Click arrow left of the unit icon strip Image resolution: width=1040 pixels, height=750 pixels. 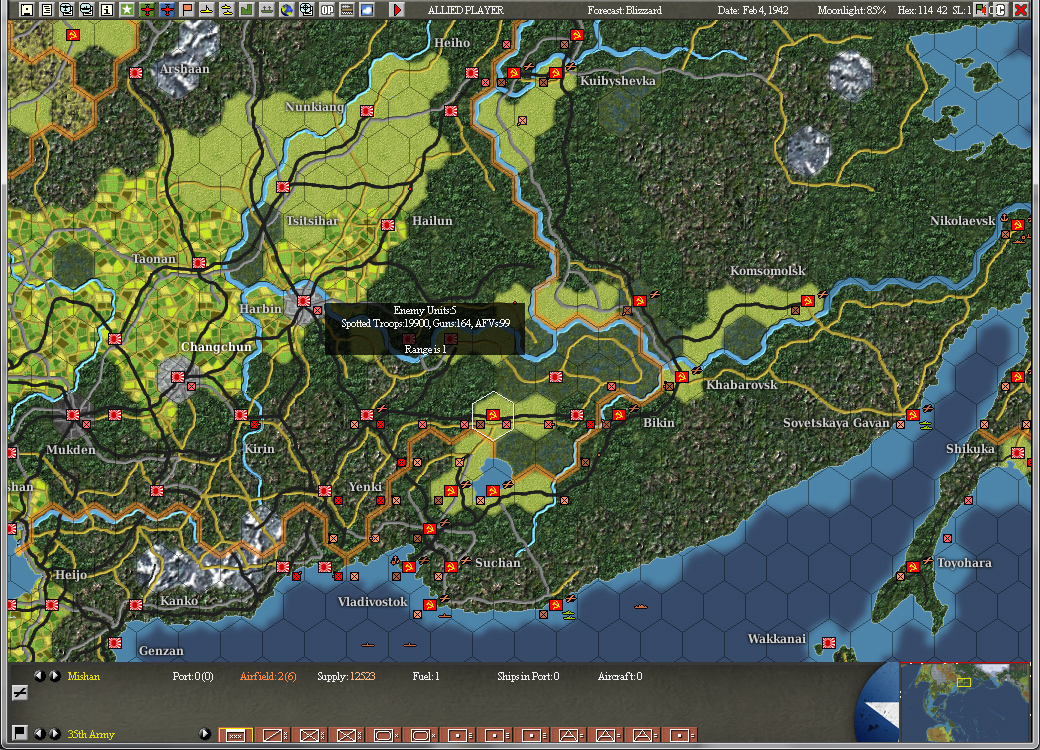[x=204, y=733]
